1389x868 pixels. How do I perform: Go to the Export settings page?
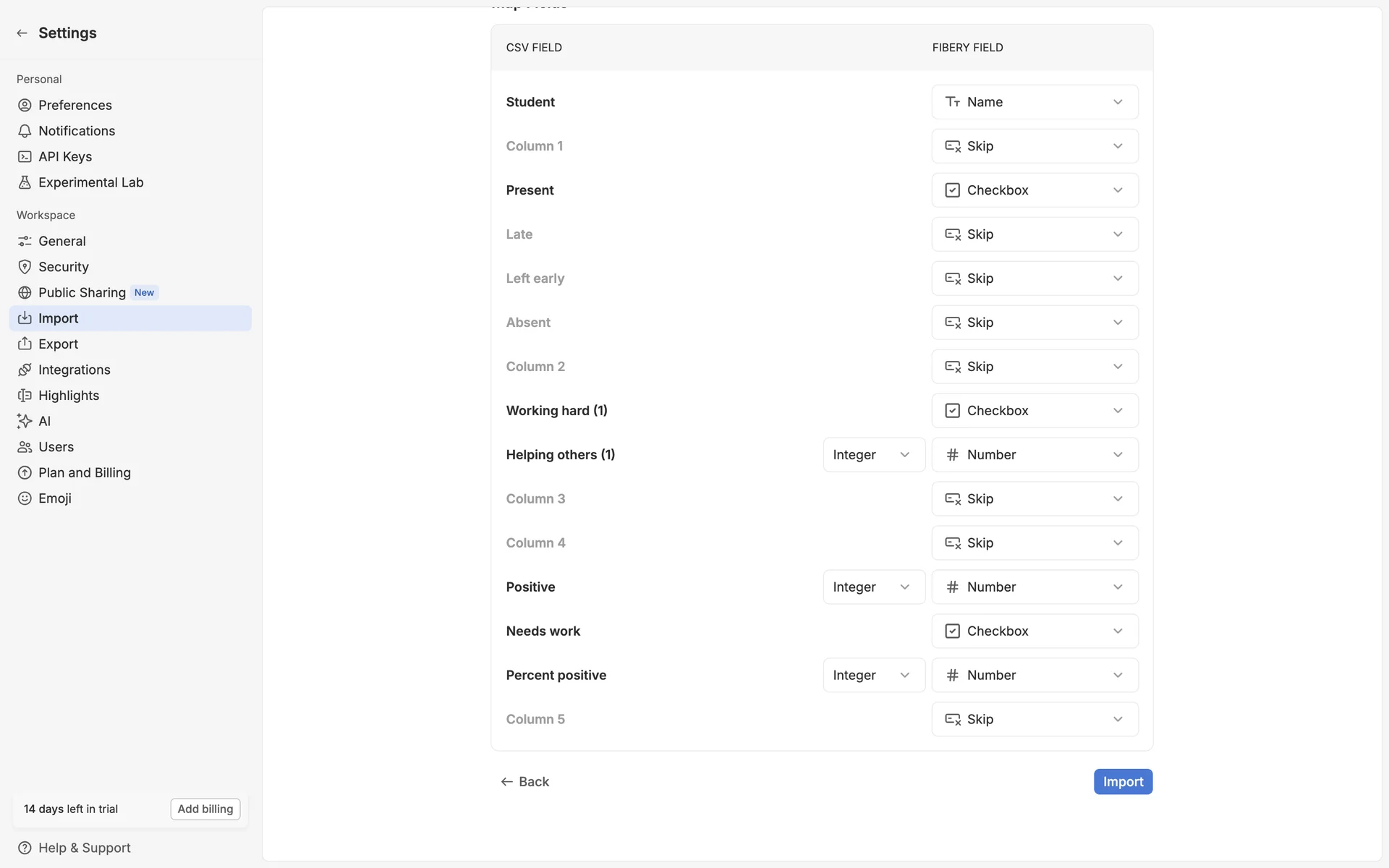pos(58,344)
